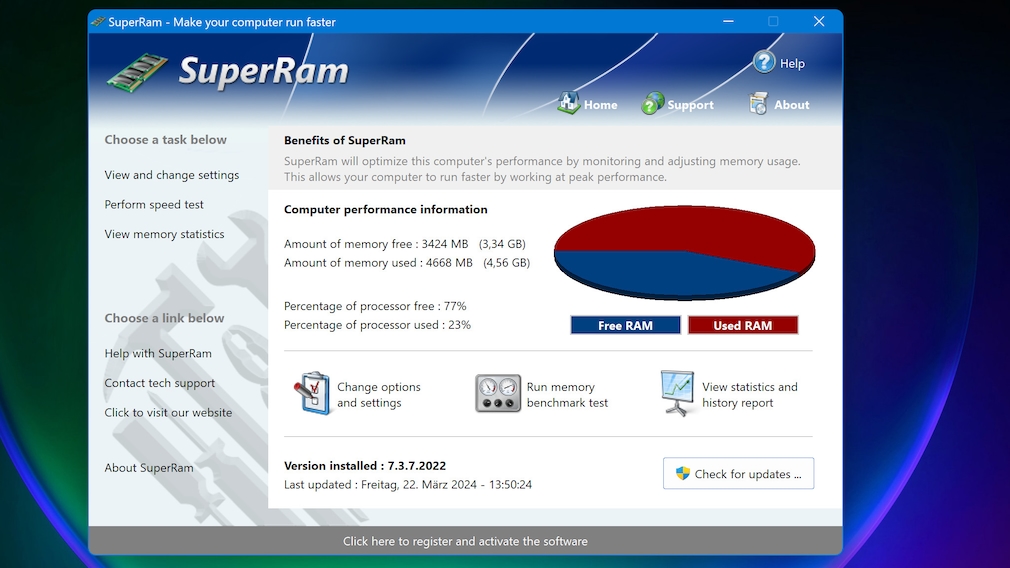Screen dimensions: 1010x568
Task: Click the shield icon on Check for updates
Action: pos(683,474)
